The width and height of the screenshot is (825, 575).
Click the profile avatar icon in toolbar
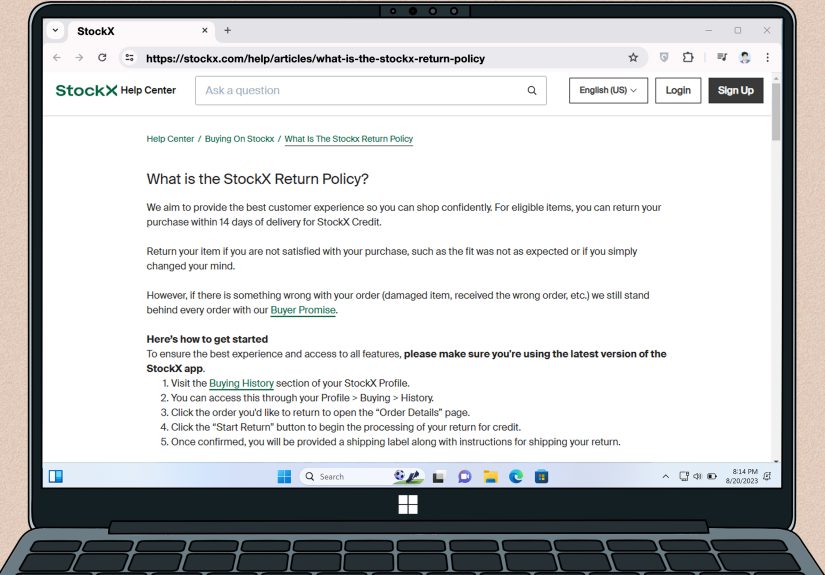[x=744, y=58]
